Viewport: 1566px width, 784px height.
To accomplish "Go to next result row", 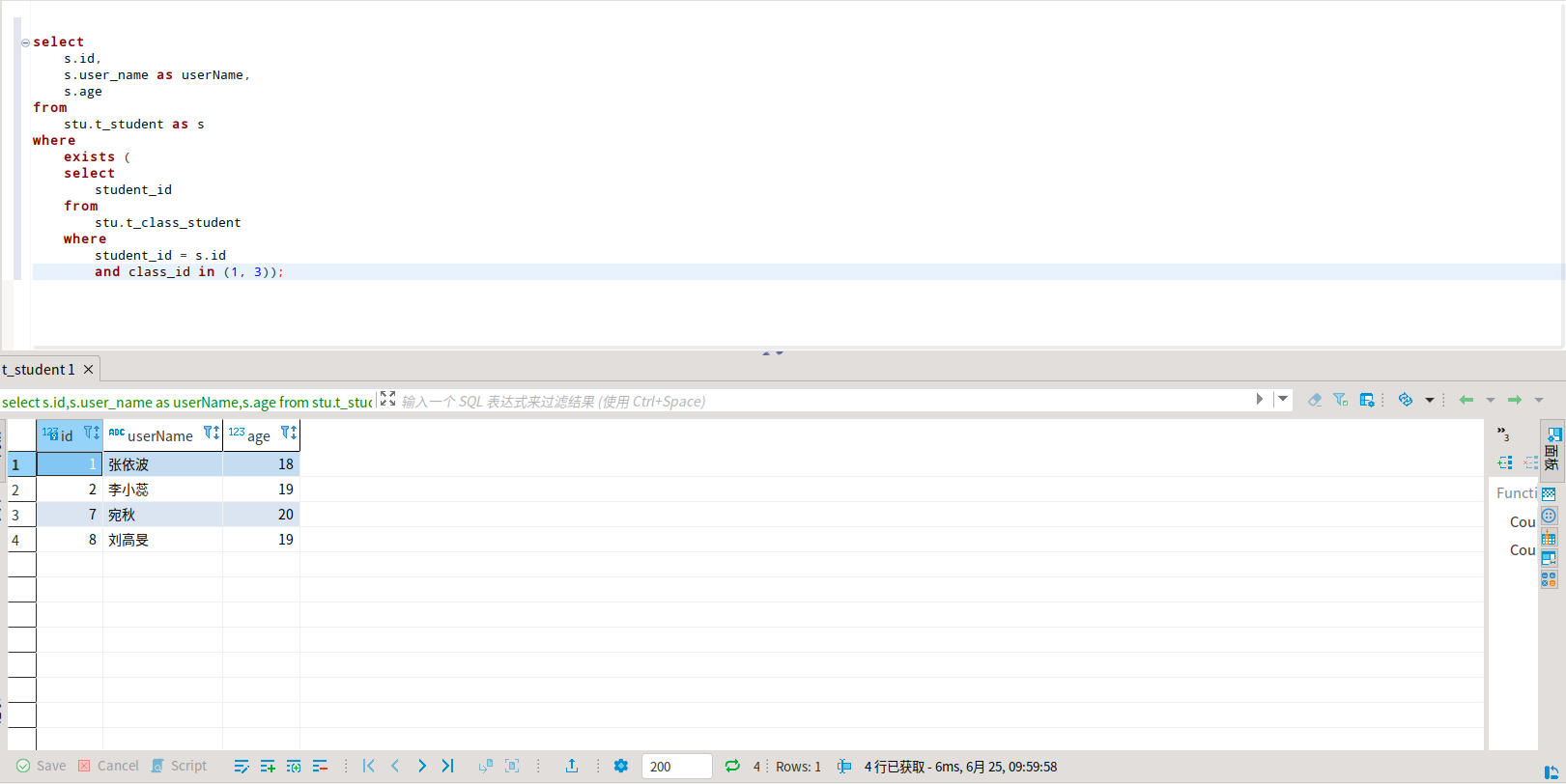I will [x=421, y=766].
